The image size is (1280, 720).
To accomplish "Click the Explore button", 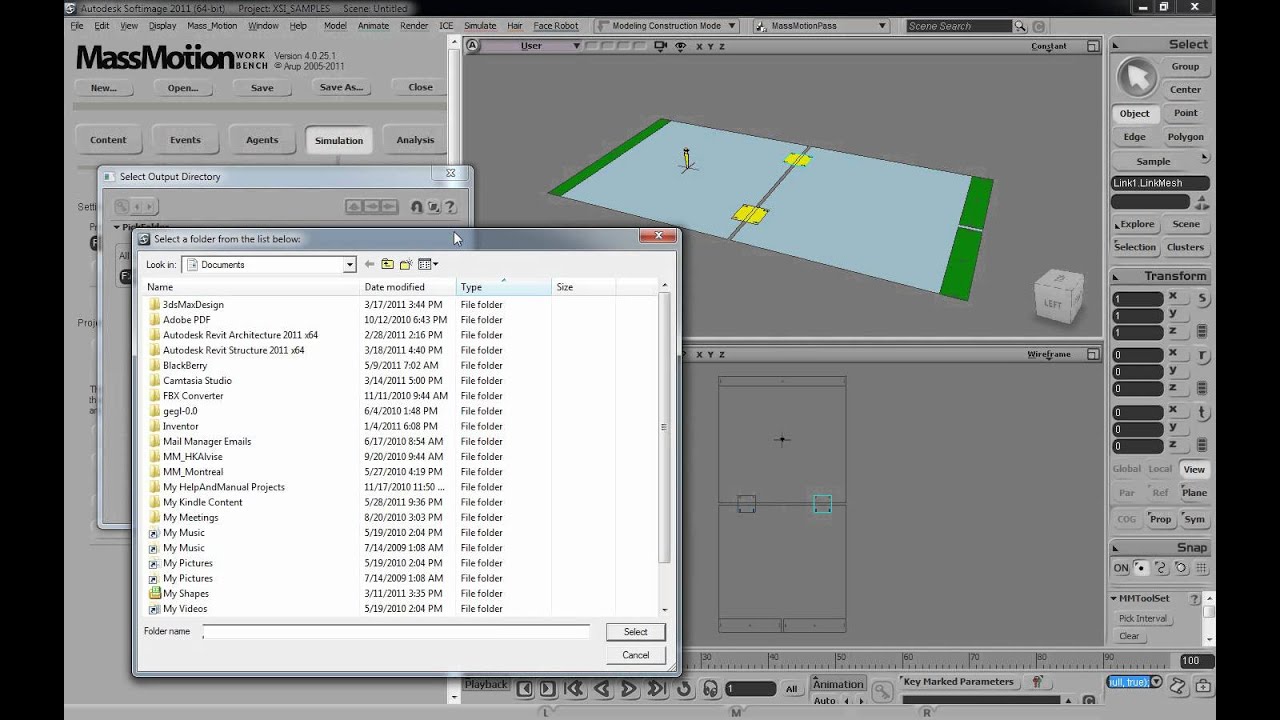I will 1137,224.
